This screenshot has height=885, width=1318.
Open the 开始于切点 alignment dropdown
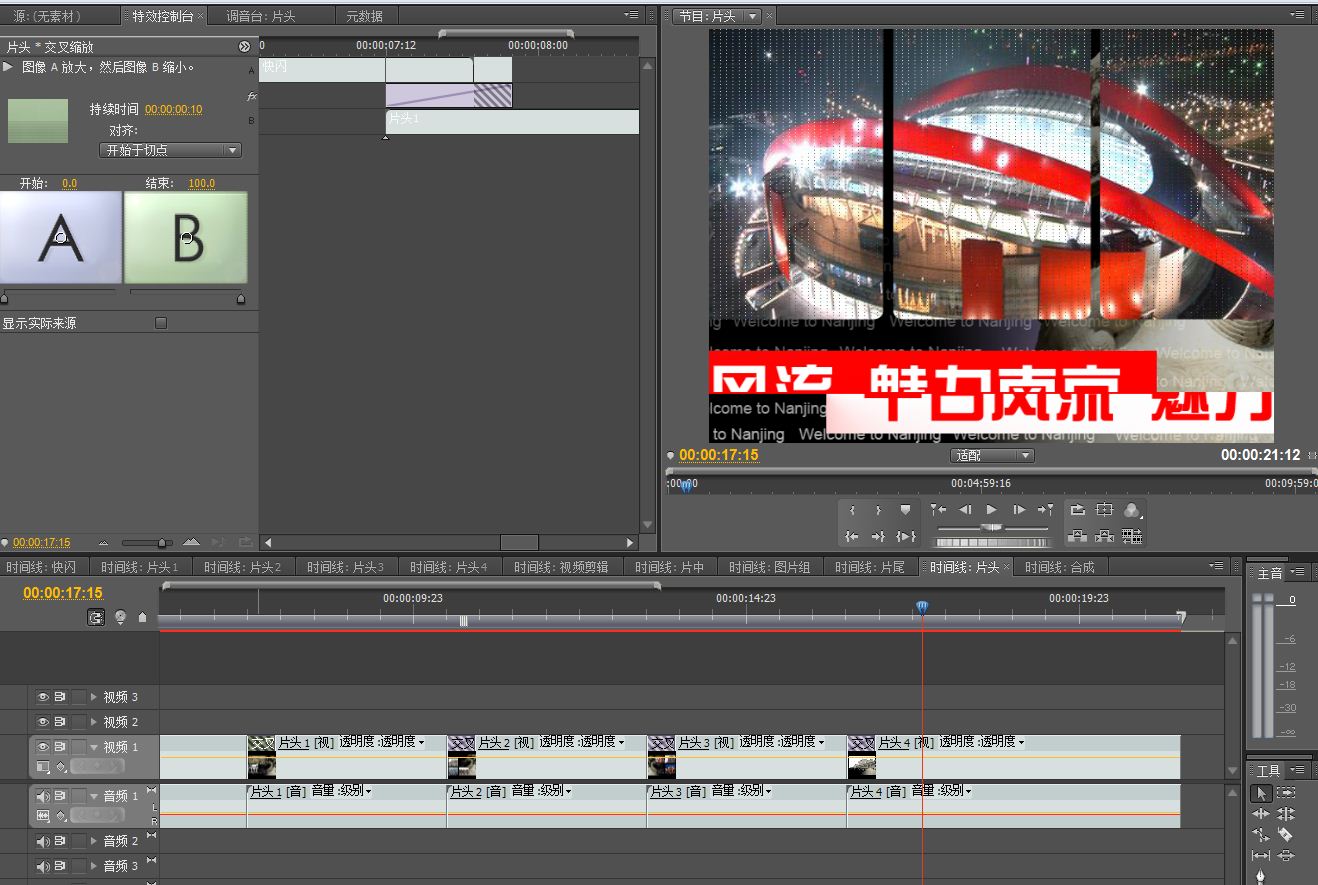171,150
